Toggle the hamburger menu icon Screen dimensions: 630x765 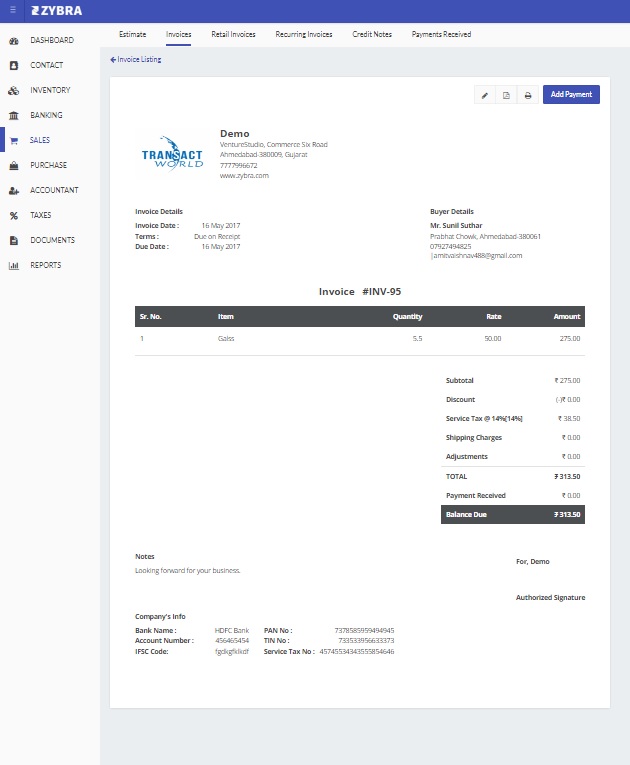[x=13, y=10]
